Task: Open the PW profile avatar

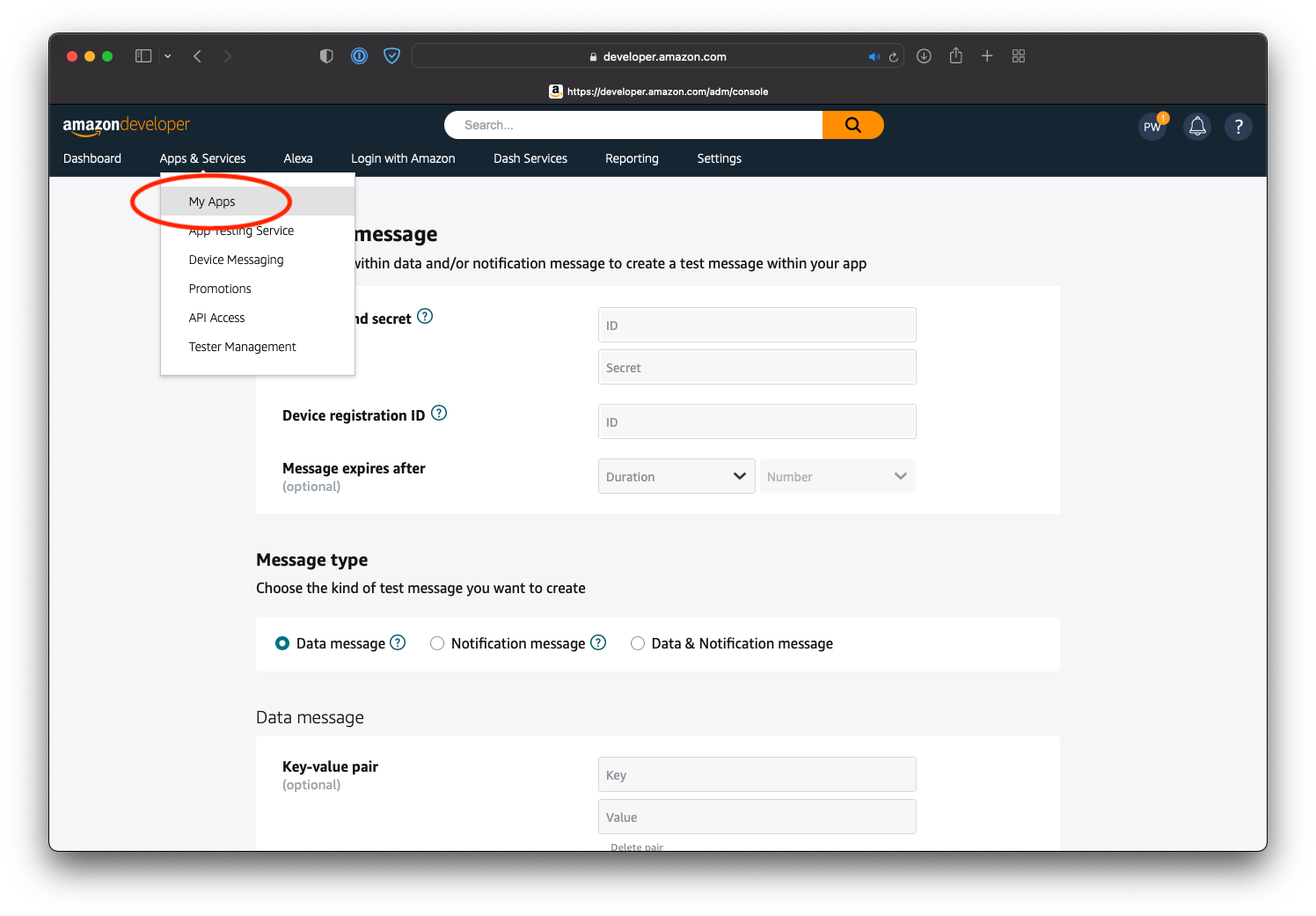Action: pyautogui.click(x=1152, y=127)
